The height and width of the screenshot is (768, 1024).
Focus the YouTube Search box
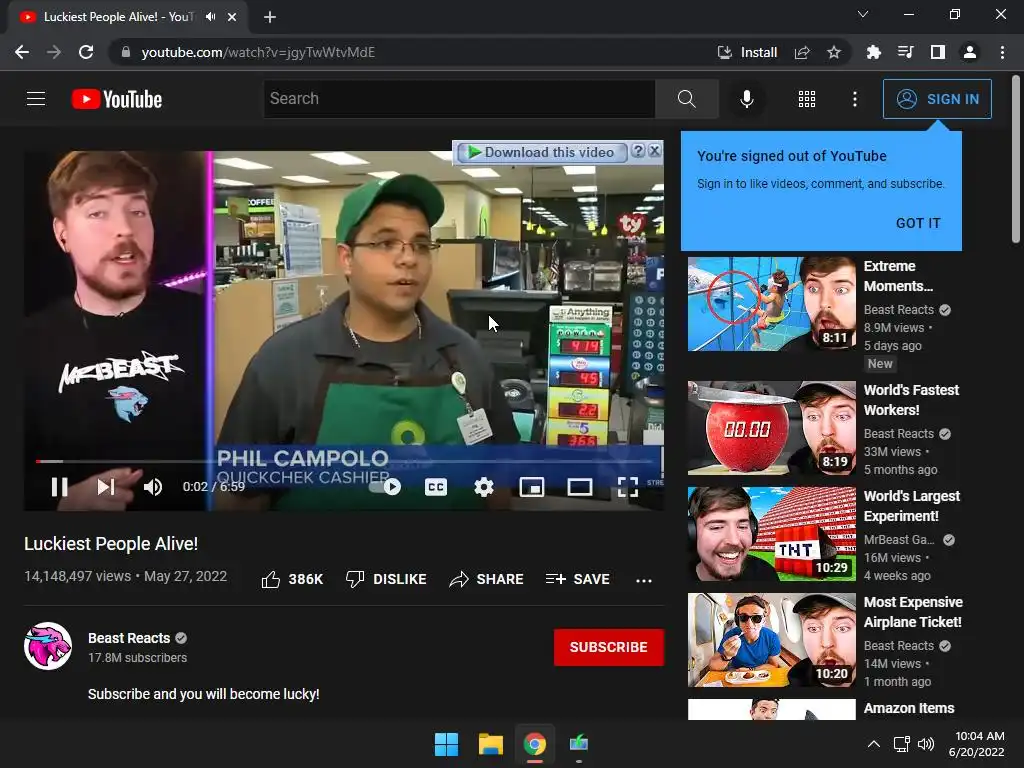(x=459, y=99)
